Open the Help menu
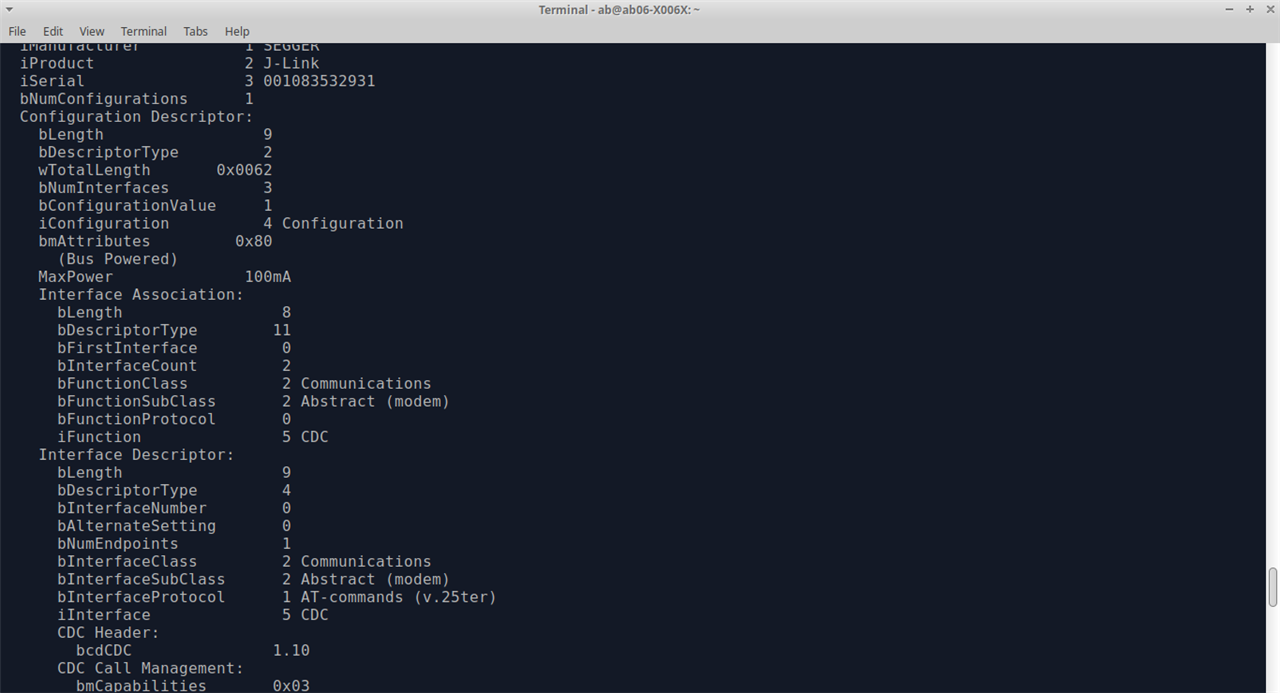This screenshot has height=693, width=1280. click(237, 31)
